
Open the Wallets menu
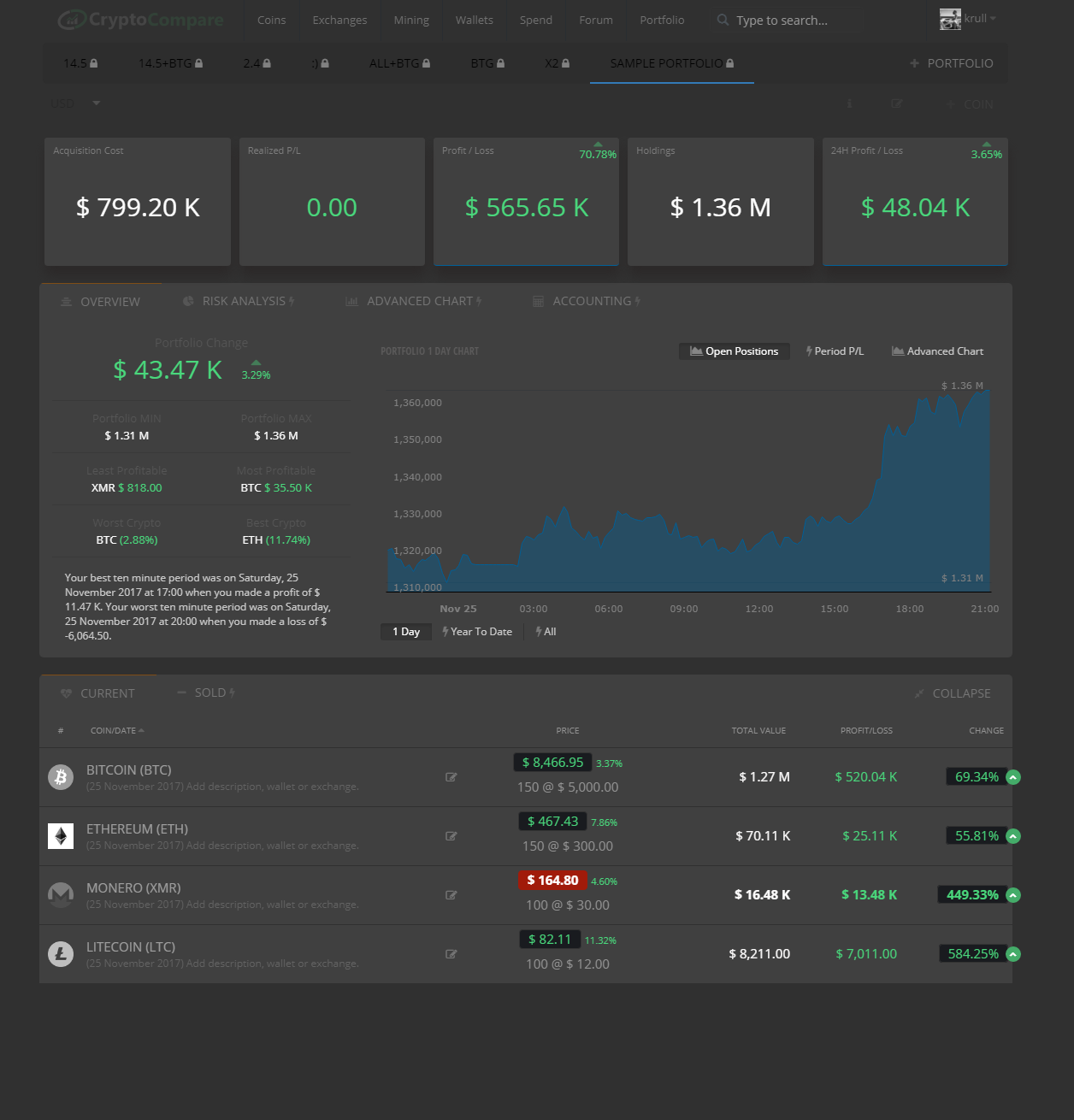[475, 21]
